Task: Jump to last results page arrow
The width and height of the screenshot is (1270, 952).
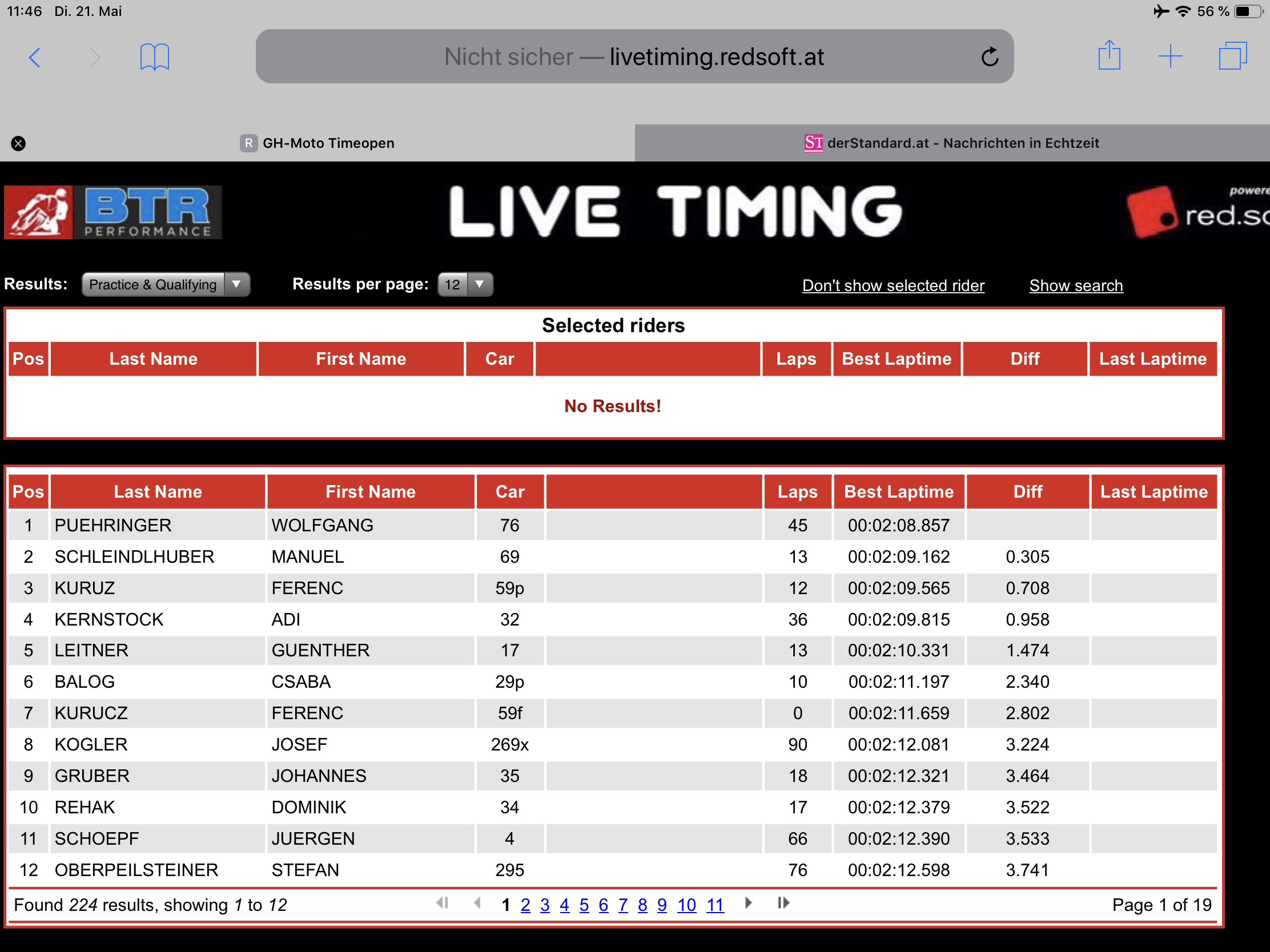Action: click(783, 903)
